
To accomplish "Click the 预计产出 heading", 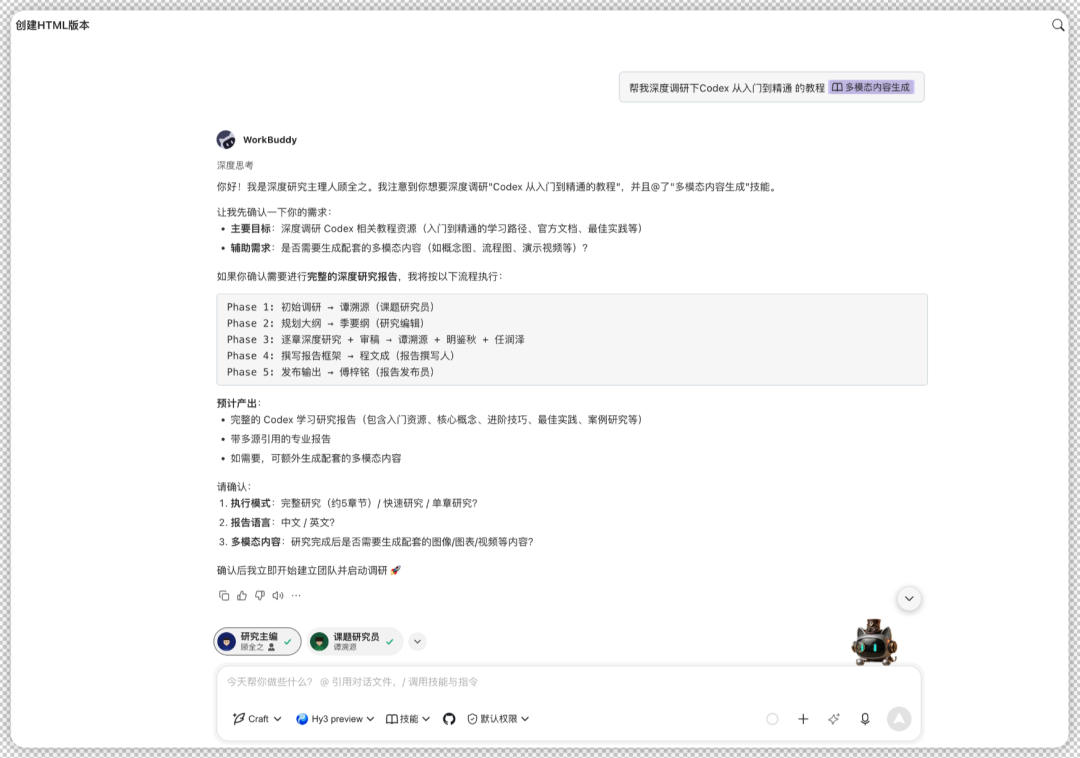I will click(238, 403).
